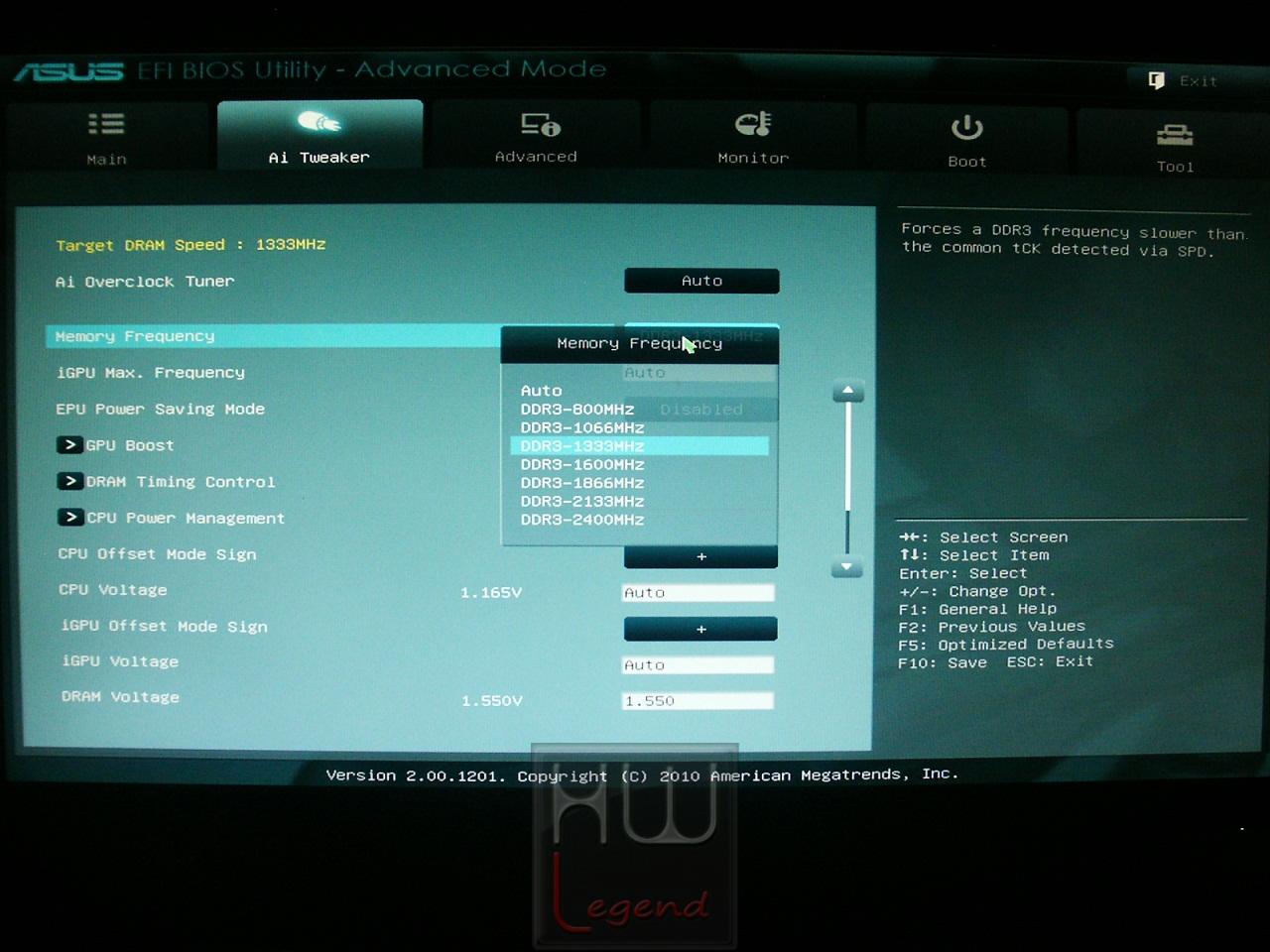Click the F5: Optimized Defaults hint
This screenshot has width=1270, height=952.
(x=1006, y=645)
